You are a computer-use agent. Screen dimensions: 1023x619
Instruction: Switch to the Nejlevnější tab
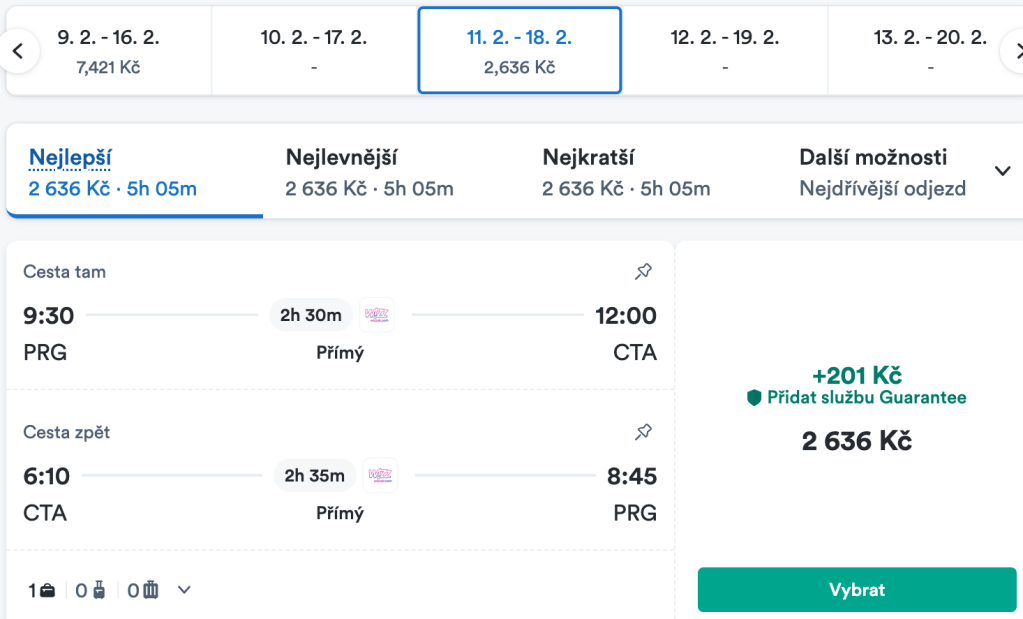pos(369,172)
